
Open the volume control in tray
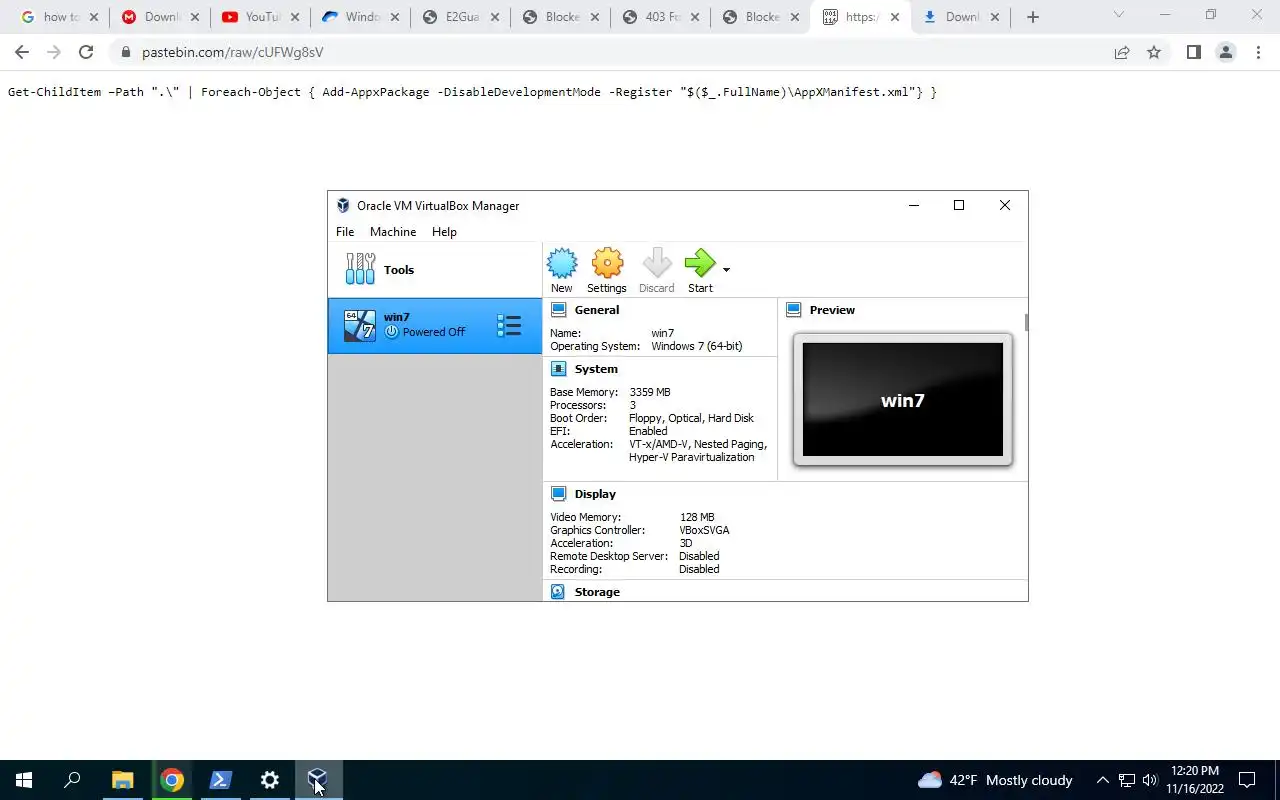[1150, 780]
